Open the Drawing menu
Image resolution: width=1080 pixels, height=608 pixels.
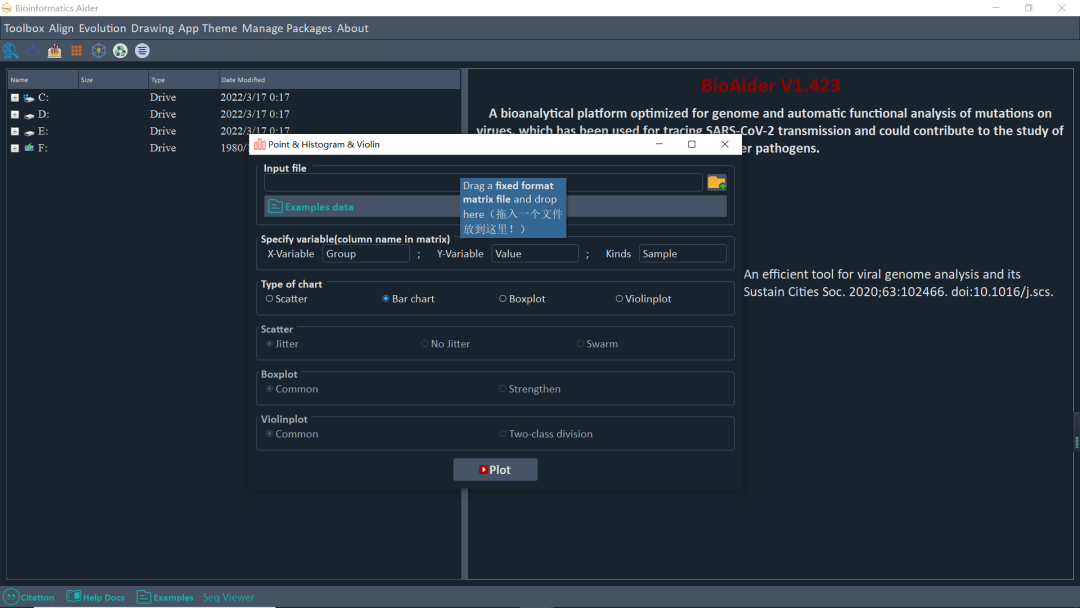pos(152,28)
